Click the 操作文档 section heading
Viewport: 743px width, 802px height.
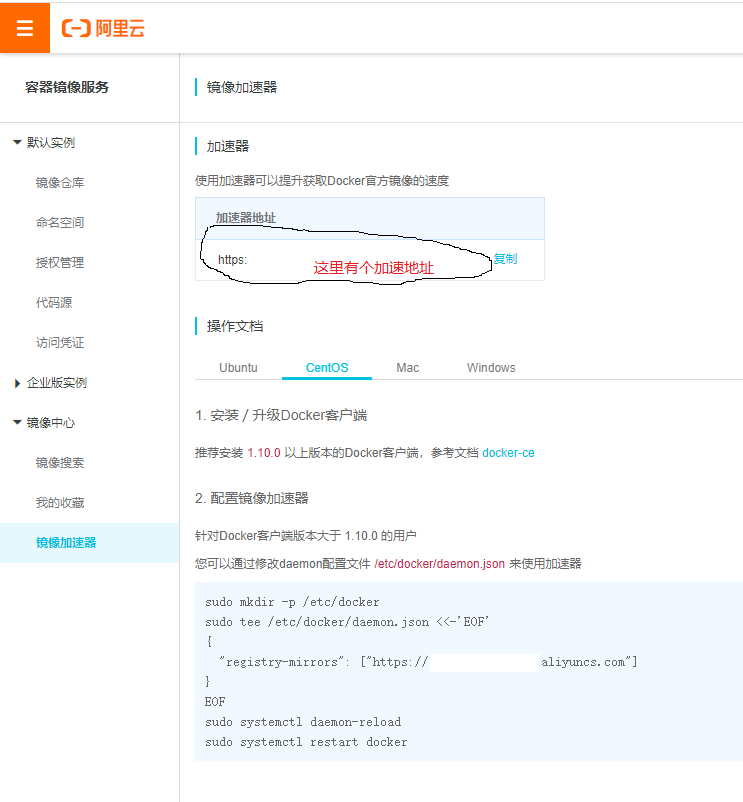pyautogui.click(x=235, y=326)
